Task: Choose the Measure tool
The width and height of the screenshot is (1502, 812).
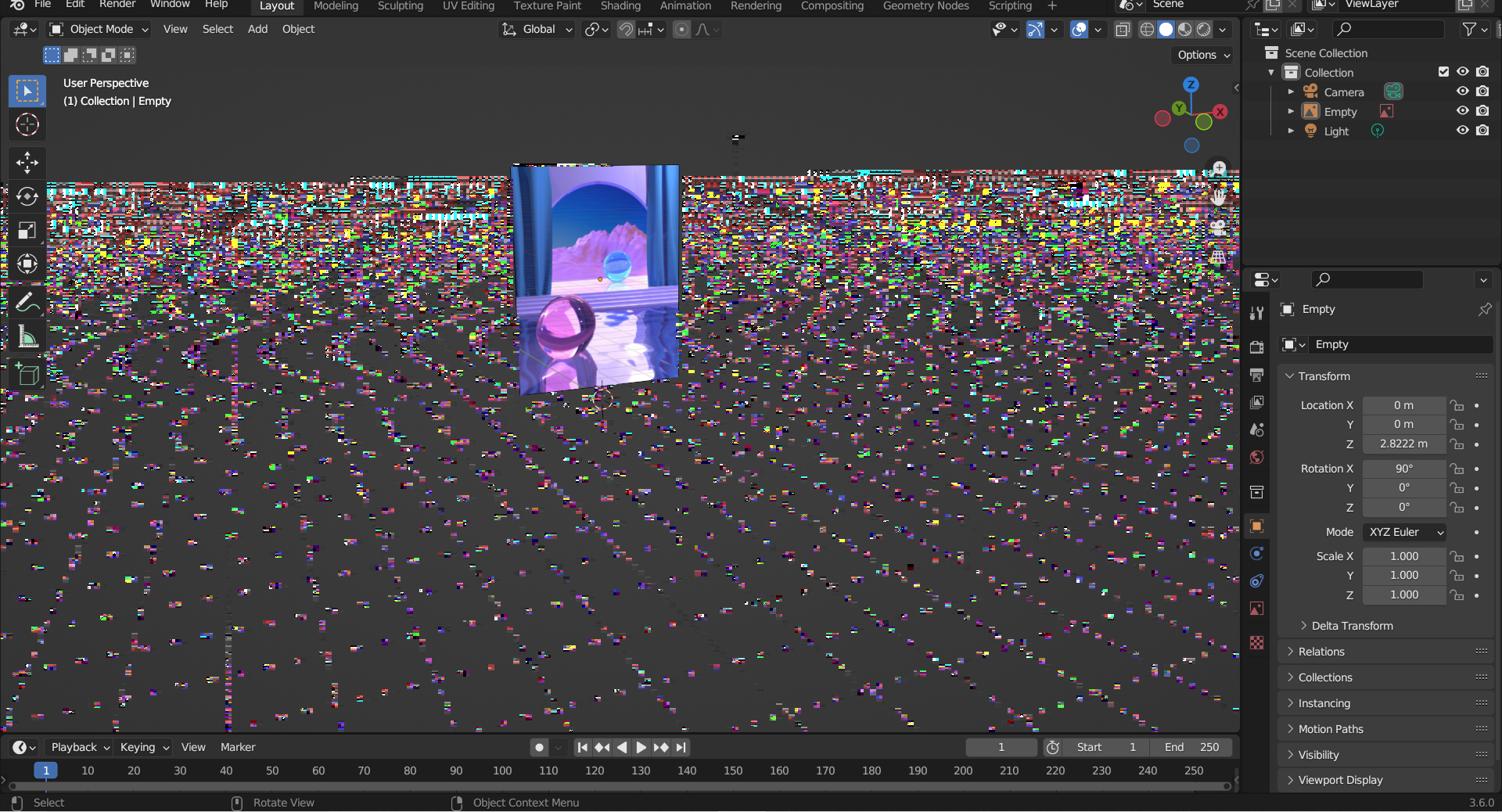Action: tap(27, 336)
